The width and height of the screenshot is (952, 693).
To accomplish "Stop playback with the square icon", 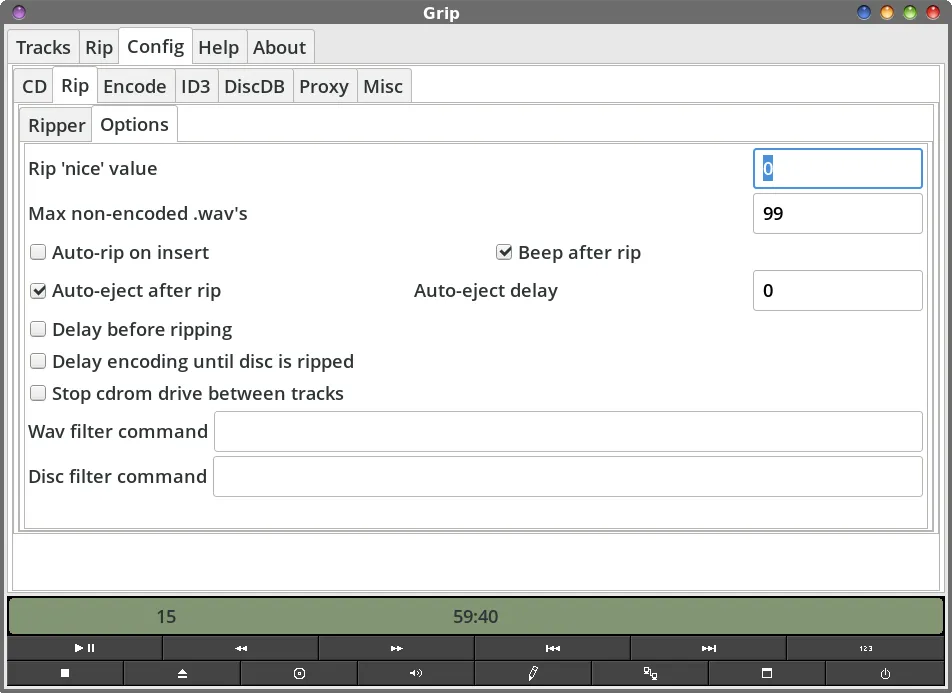I will [x=65, y=673].
